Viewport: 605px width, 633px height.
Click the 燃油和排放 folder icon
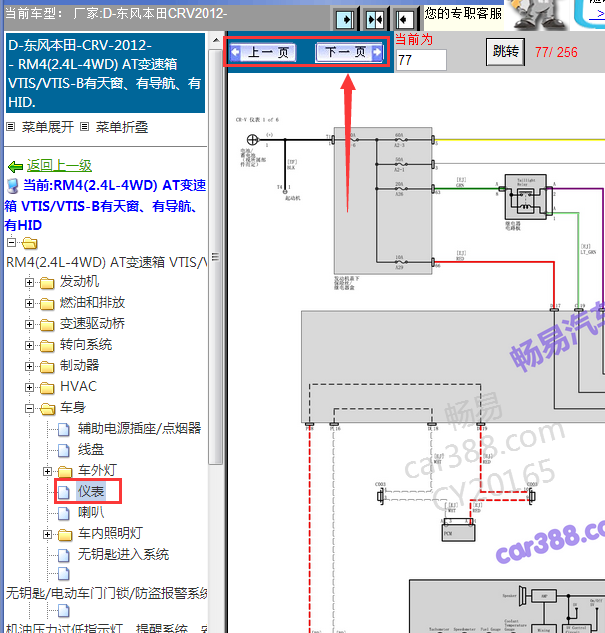pyautogui.click(x=47, y=304)
